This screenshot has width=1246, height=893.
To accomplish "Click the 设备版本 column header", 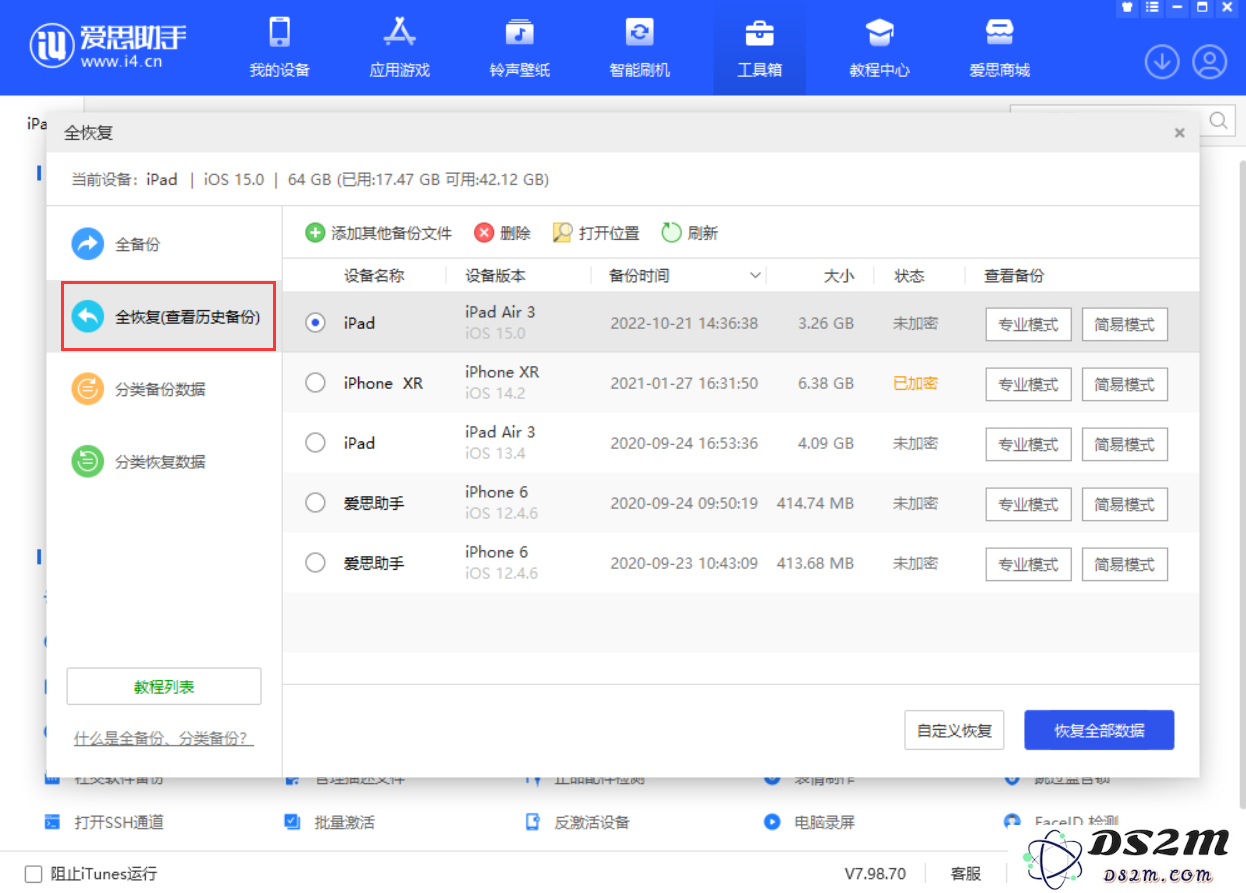I will tap(495, 276).
